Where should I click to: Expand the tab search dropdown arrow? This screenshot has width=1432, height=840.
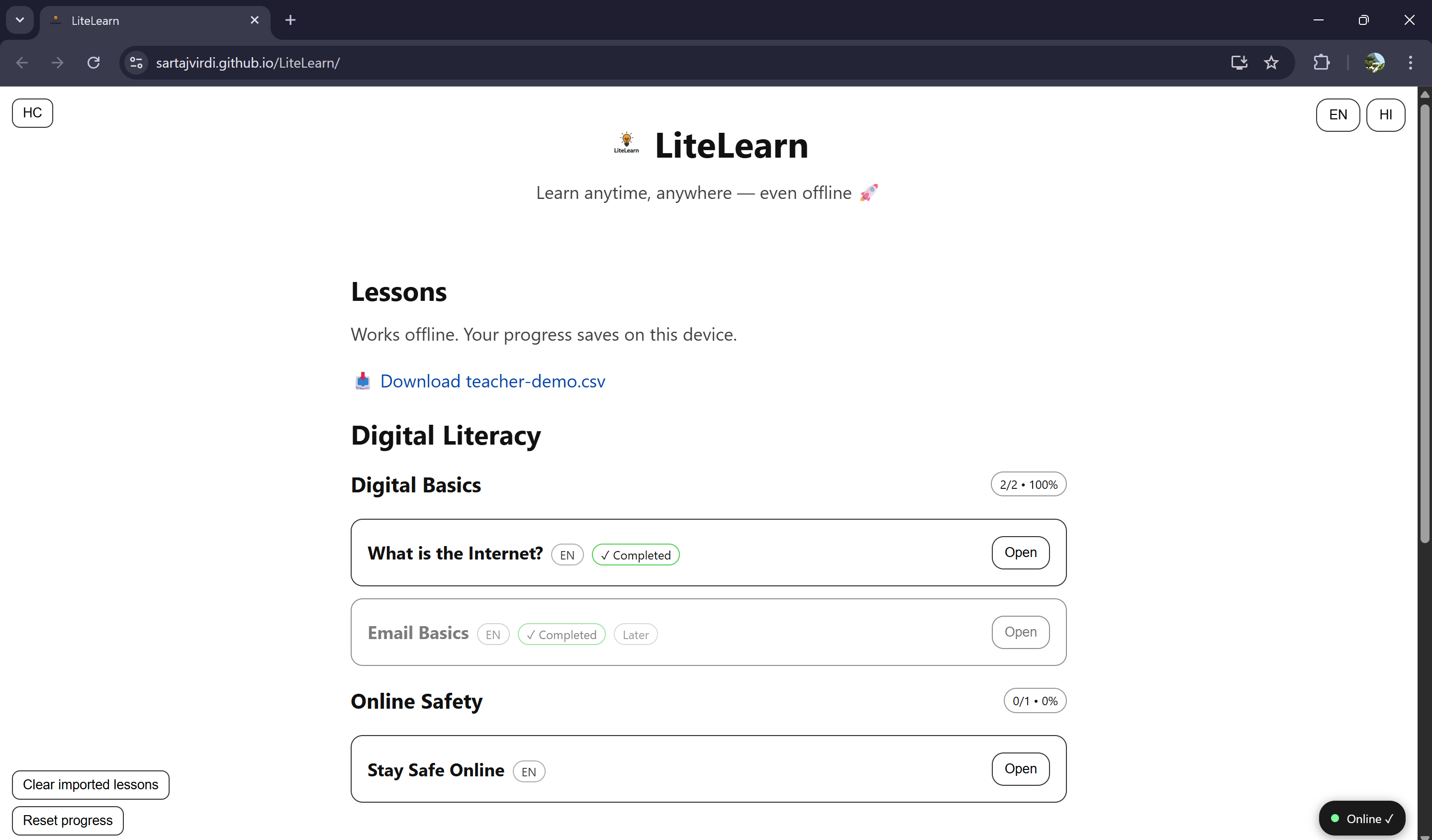[20, 20]
